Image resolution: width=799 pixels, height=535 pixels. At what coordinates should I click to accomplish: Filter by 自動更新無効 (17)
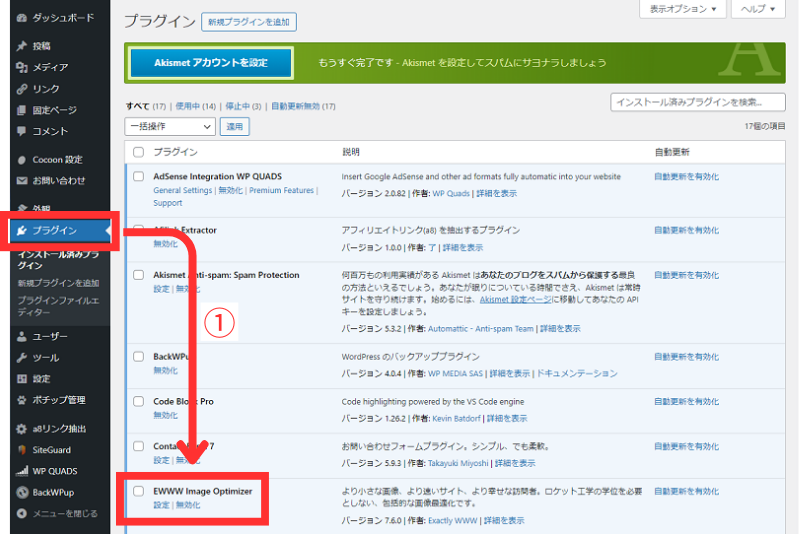coord(303,106)
